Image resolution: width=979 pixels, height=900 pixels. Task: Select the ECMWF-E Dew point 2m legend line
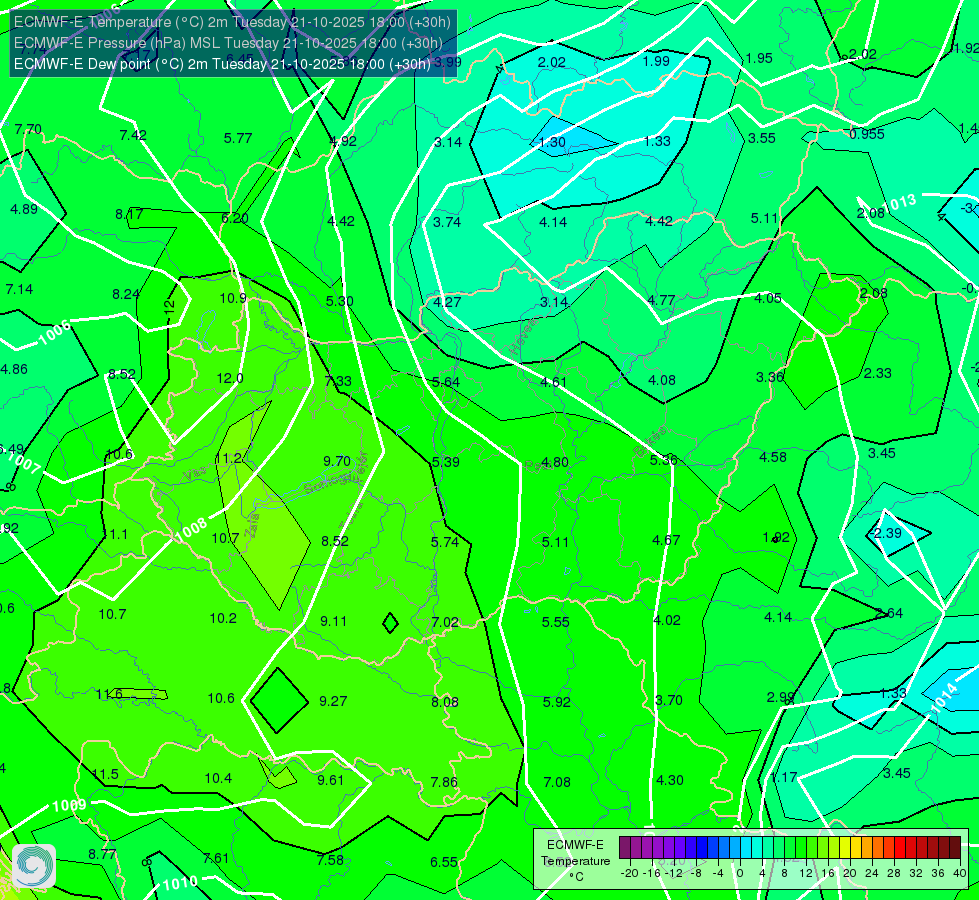(222, 64)
